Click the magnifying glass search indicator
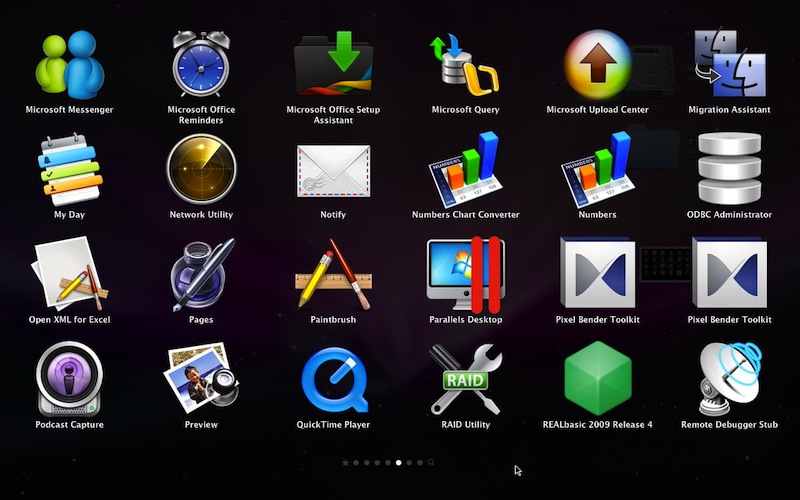Viewport: 800px width, 500px height. point(432,463)
